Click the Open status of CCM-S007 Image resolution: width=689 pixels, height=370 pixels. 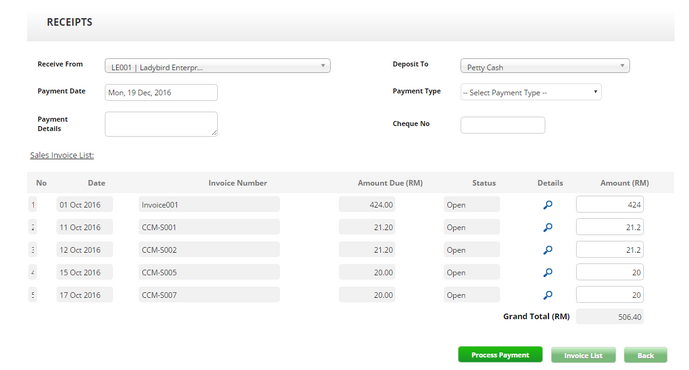click(x=471, y=295)
